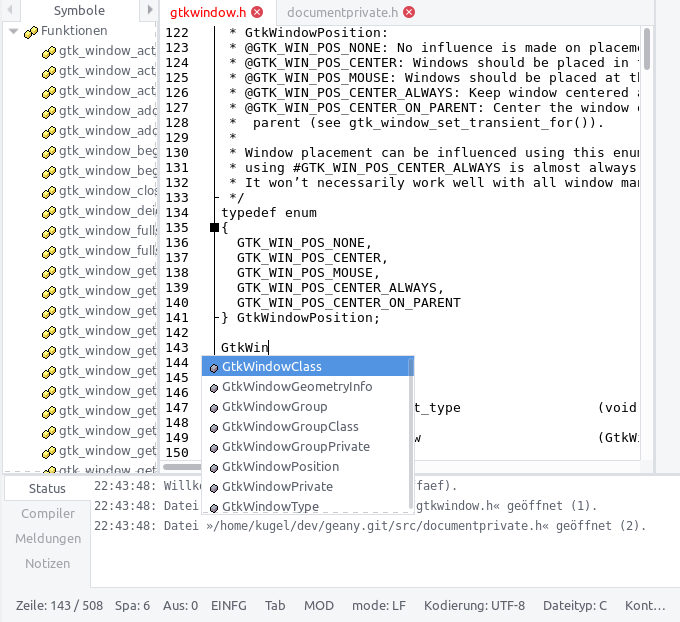The image size is (680, 622).
Task: Choose GtkWindowType suggestion
Action: [x=305, y=506]
